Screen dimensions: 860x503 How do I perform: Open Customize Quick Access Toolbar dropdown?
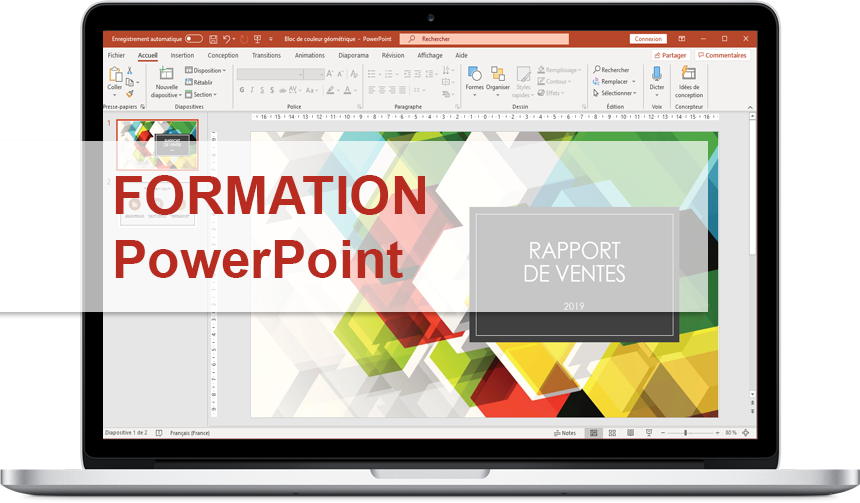click(x=271, y=39)
